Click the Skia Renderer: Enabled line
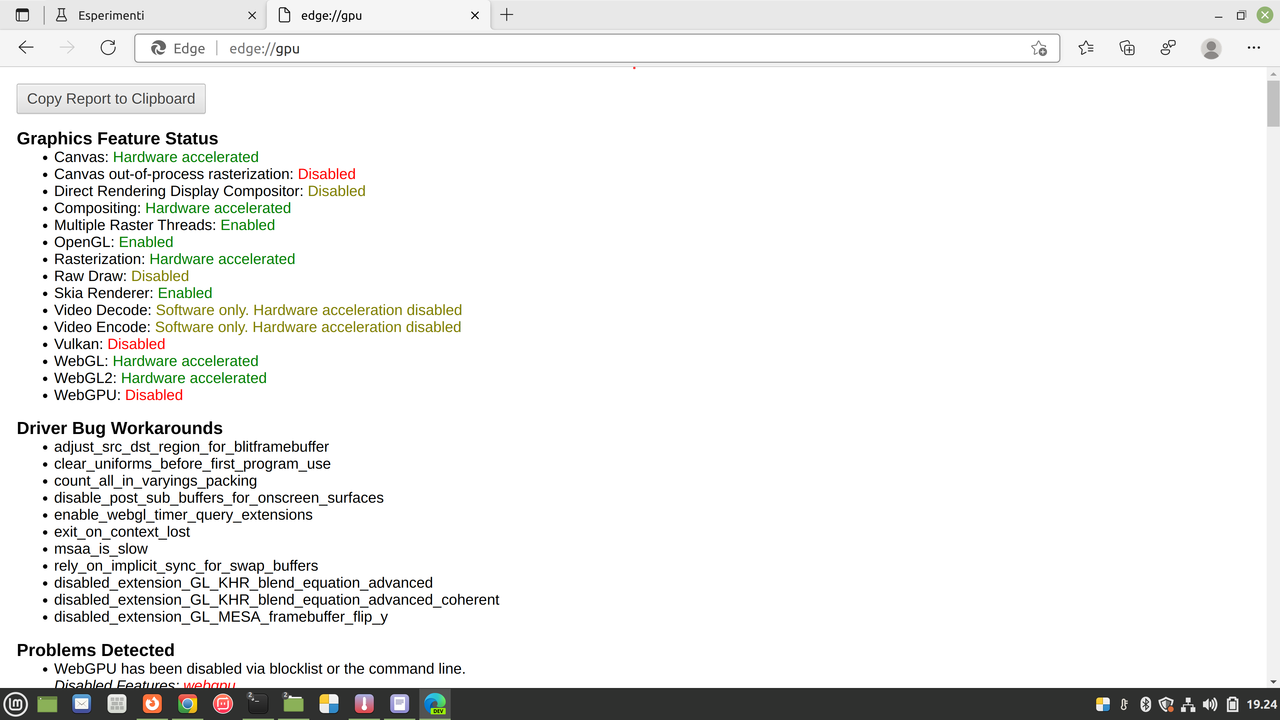1280x720 pixels. pyautogui.click(x=133, y=293)
